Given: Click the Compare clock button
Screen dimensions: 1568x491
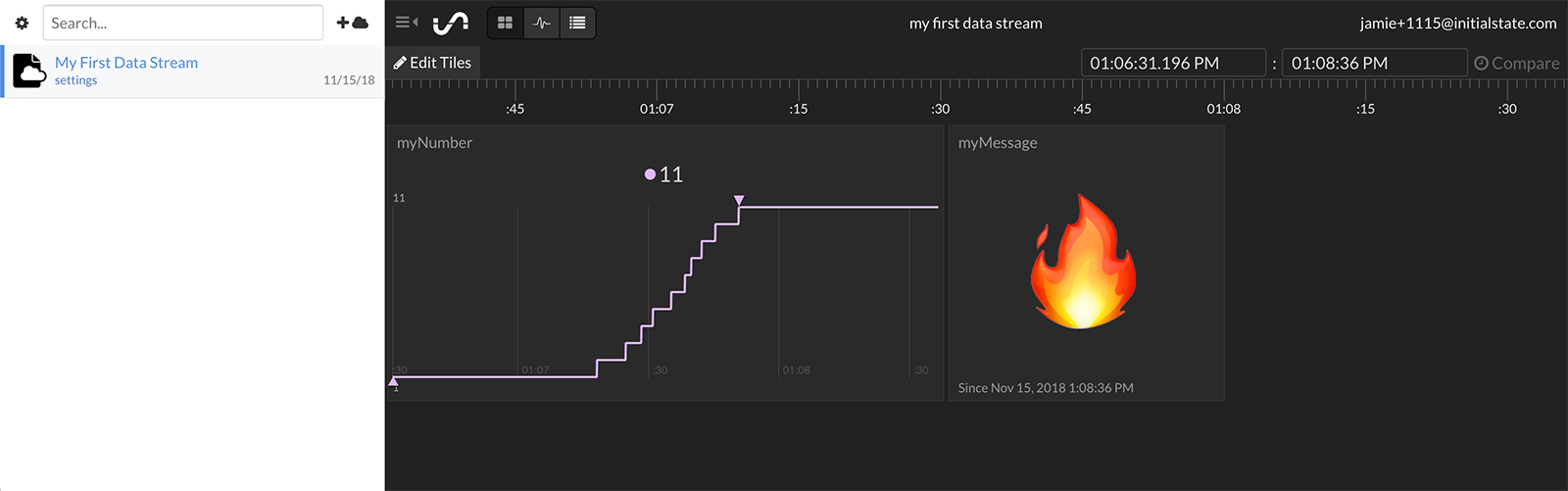Looking at the screenshot, I should 1516,63.
